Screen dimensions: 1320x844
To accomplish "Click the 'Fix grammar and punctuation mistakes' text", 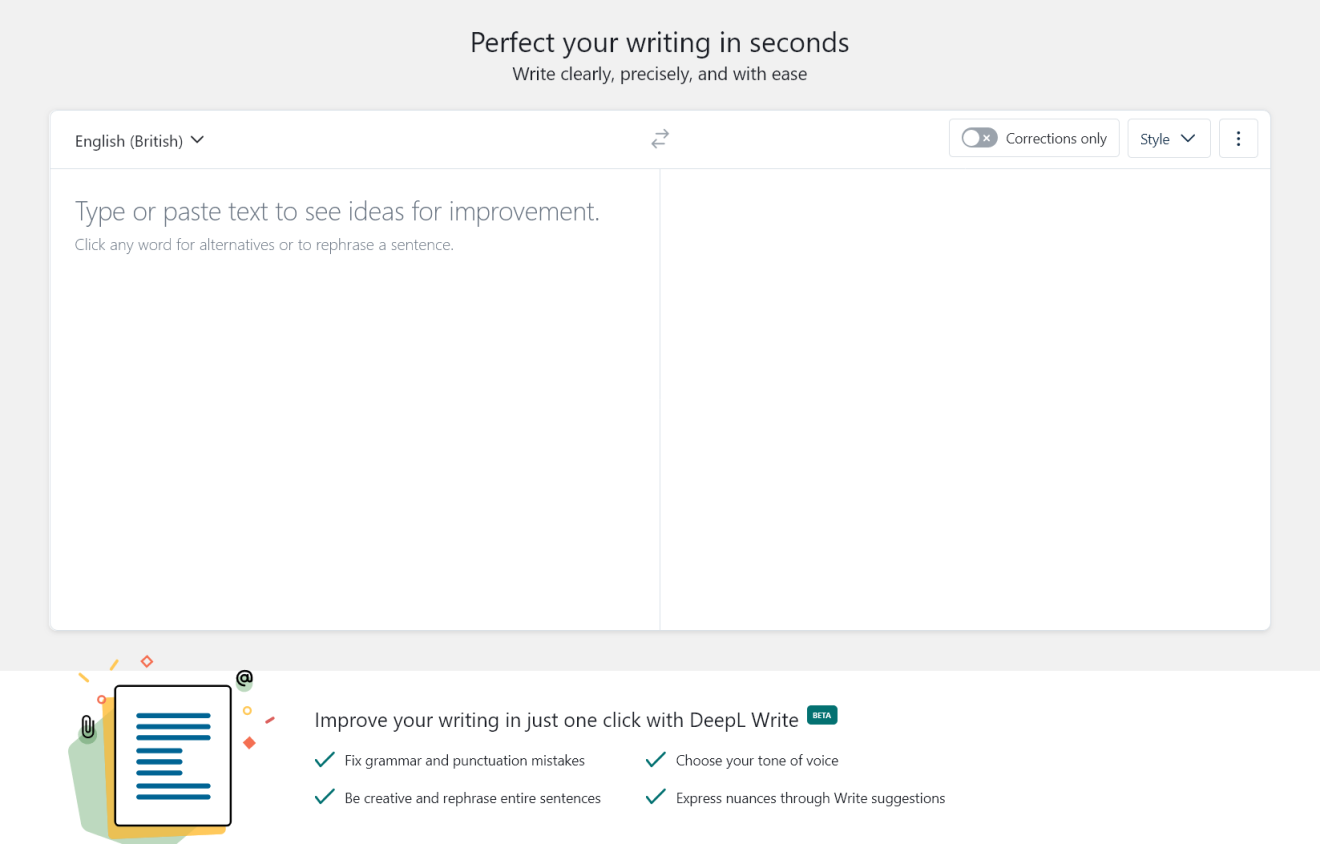I will coord(464,761).
